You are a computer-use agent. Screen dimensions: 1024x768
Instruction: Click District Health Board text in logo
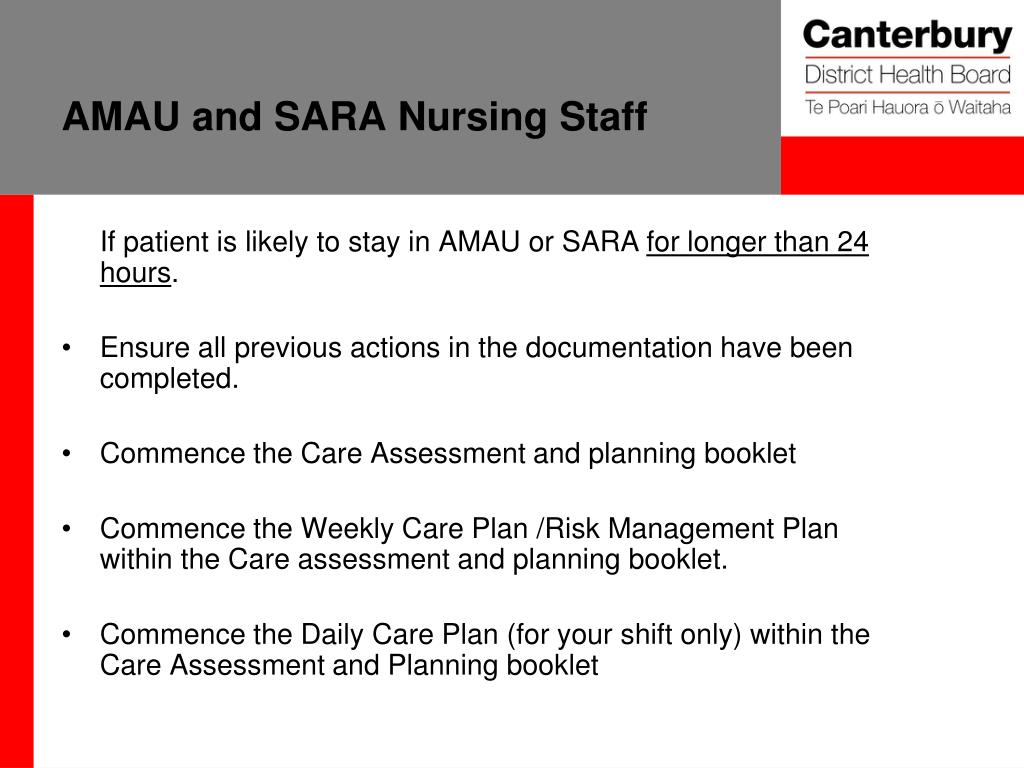[908, 75]
